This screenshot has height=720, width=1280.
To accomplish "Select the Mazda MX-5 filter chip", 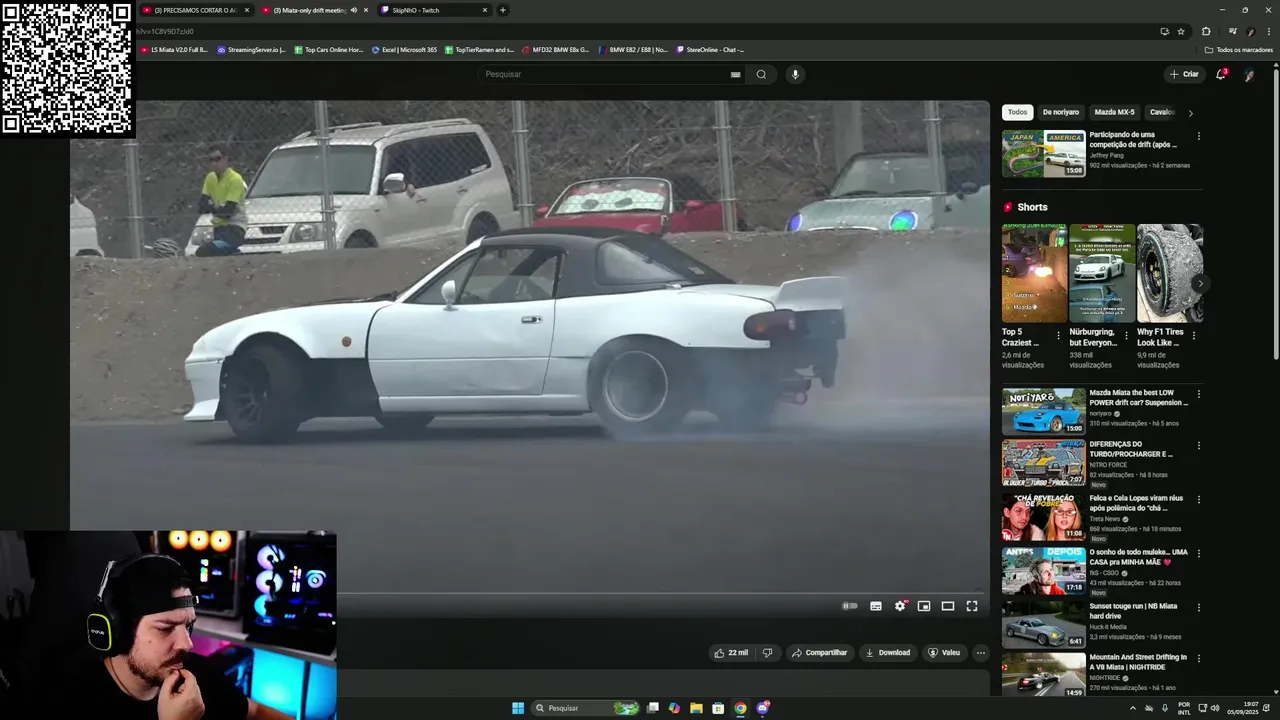I will tap(1114, 112).
